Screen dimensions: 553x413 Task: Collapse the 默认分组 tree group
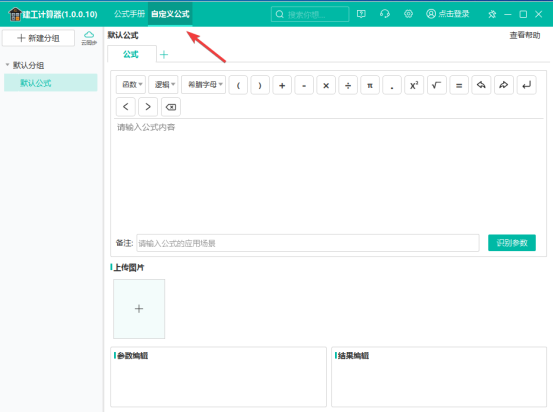click(x=7, y=65)
